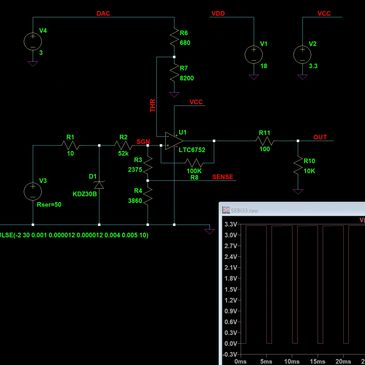Click ground symbol below V4

33,64
